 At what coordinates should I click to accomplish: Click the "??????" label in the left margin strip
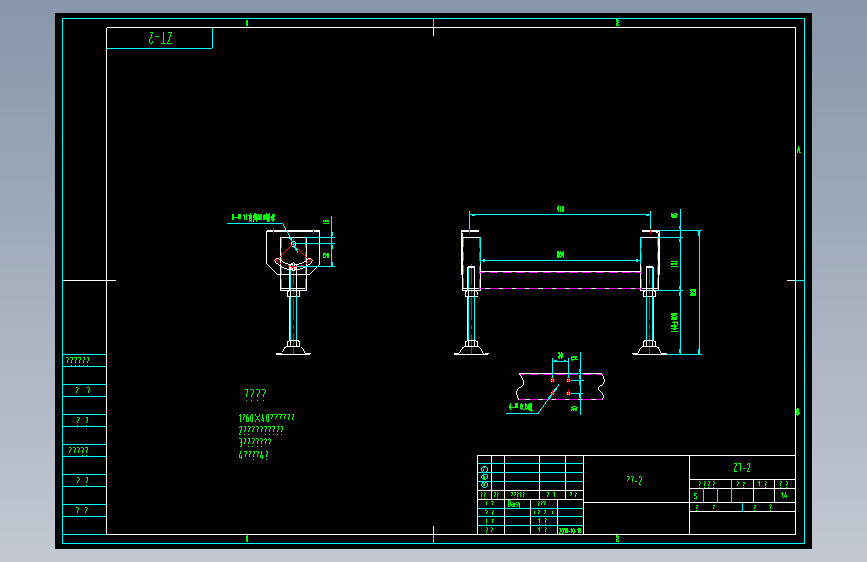tap(77, 361)
